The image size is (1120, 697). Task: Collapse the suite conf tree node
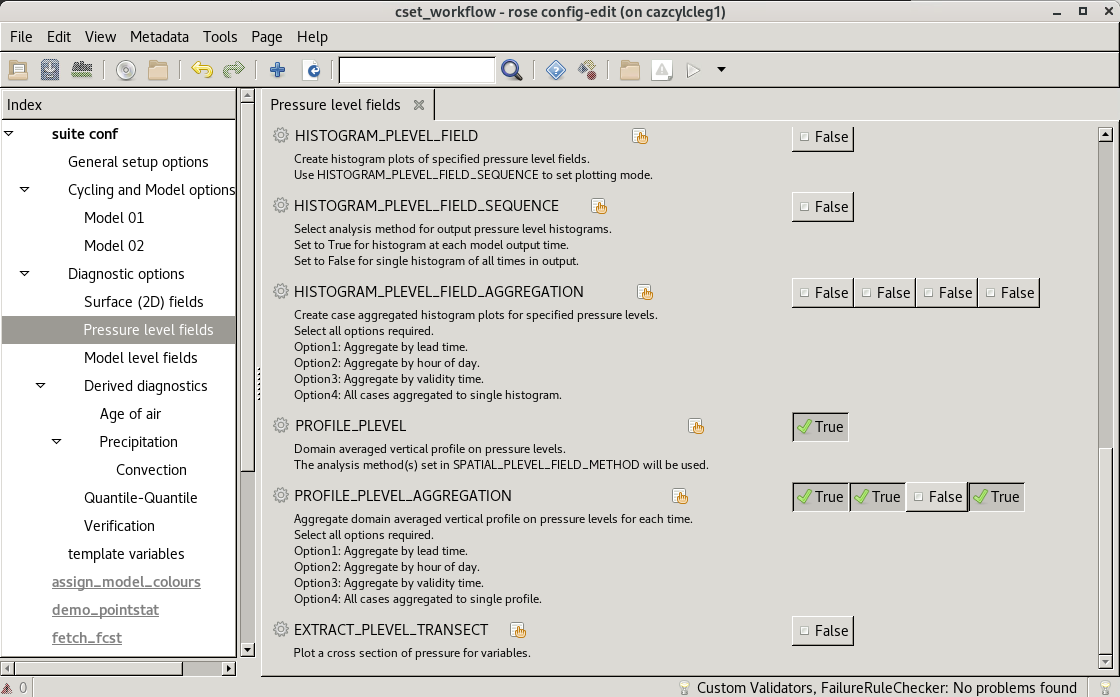(9, 134)
